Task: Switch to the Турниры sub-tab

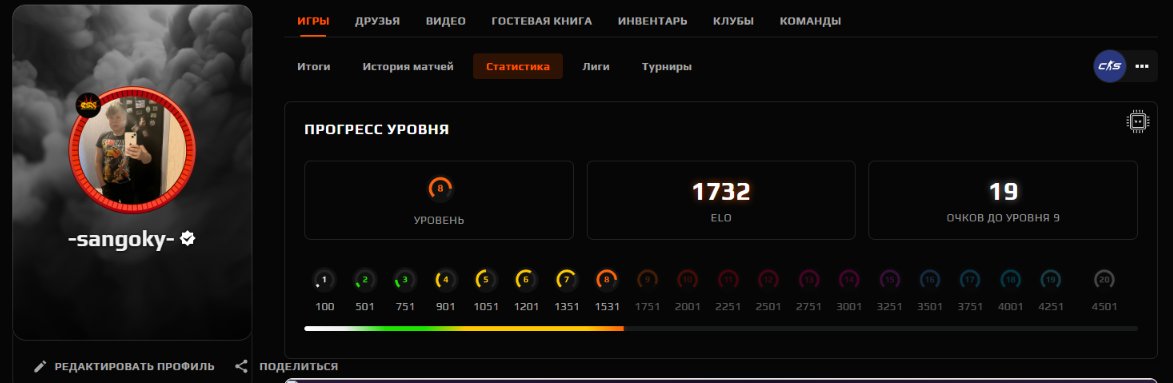Action: (667, 67)
